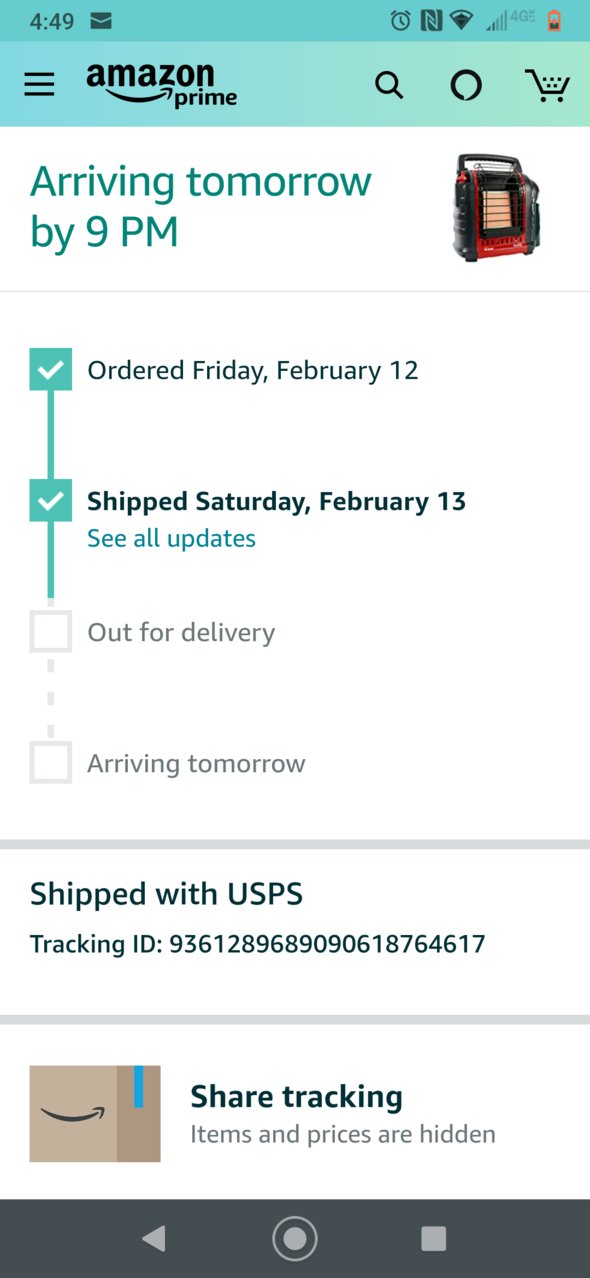Tap the Amazon Prime logo
590x1278 pixels.
point(162,85)
